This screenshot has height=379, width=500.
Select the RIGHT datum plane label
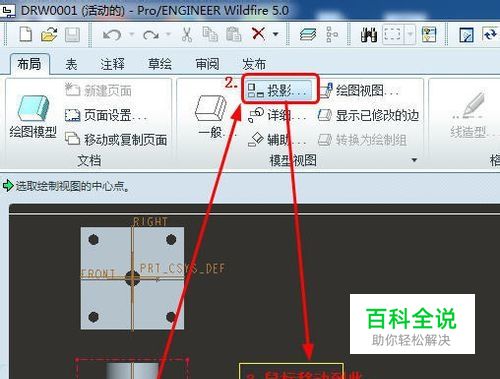tap(151, 222)
